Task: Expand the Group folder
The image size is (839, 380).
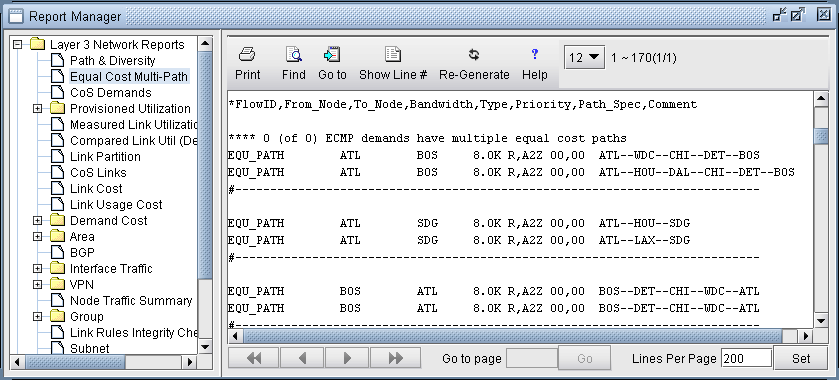Action: (37, 316)
